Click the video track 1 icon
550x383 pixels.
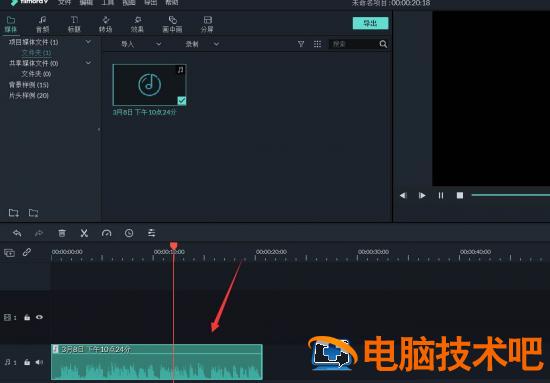(x=8, y=317)
